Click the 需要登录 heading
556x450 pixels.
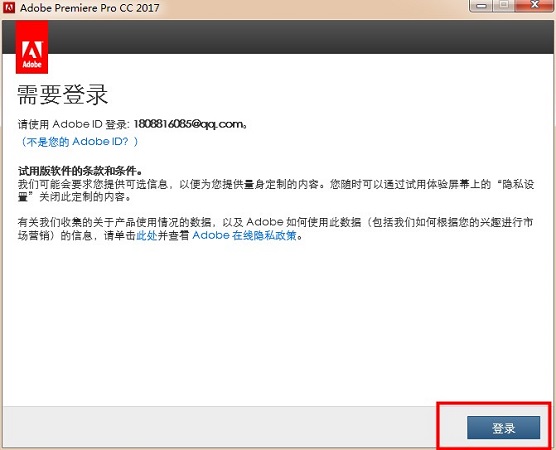(x=62, y=95)
